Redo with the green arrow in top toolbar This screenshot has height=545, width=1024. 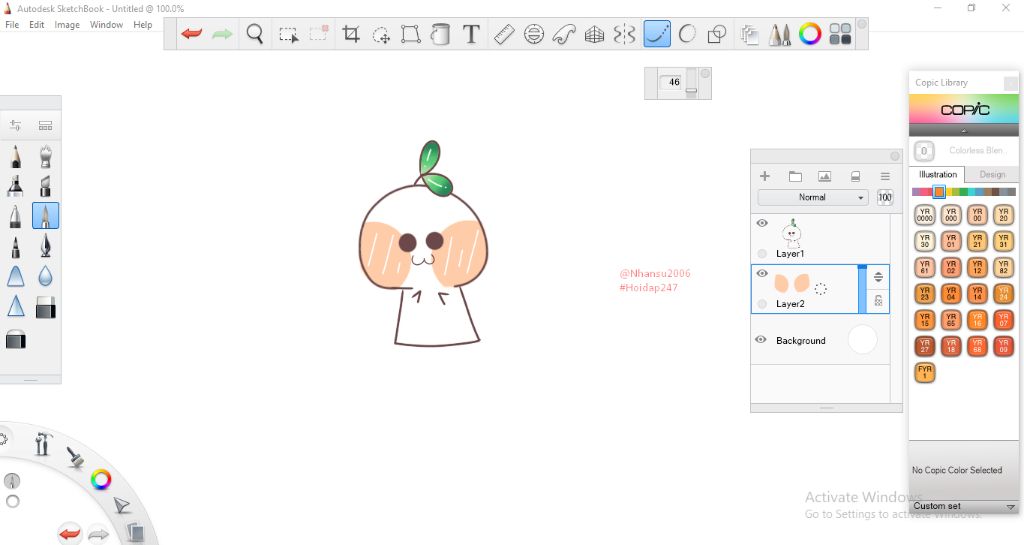[222, 33]
